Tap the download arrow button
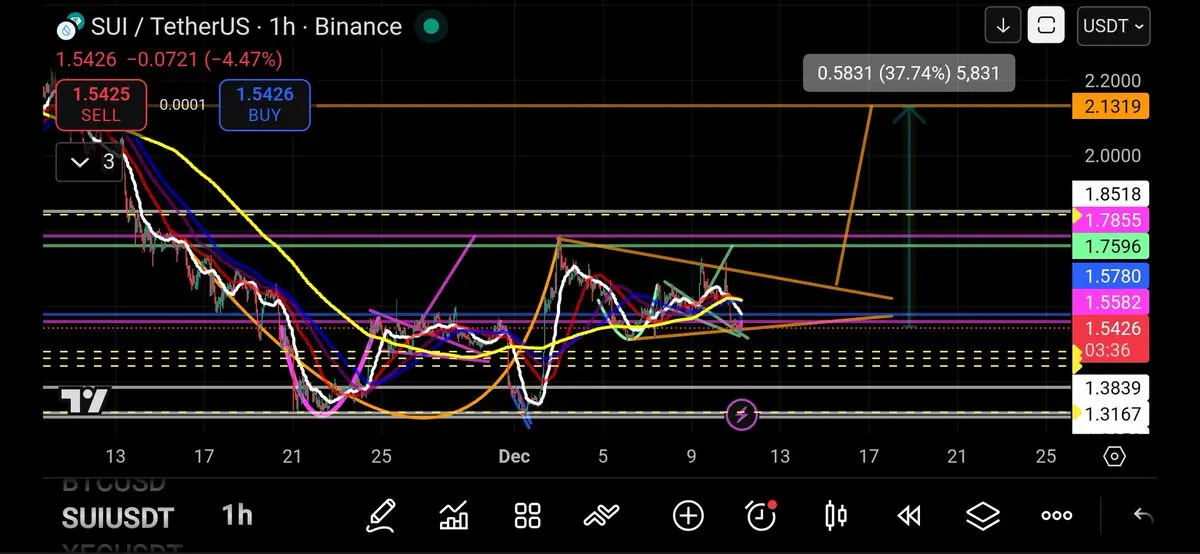 1002,26
